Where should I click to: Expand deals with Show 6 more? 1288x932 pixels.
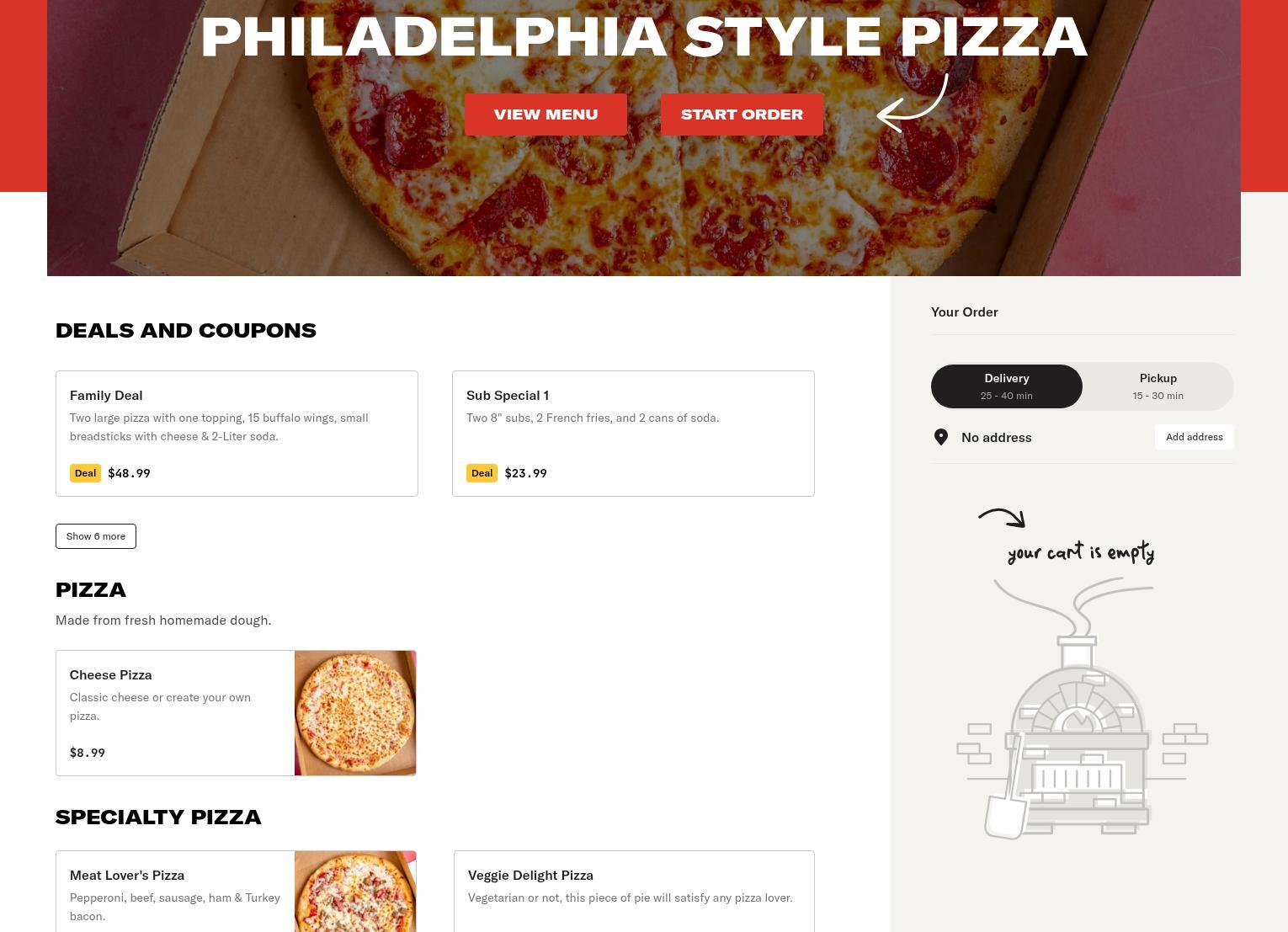coord(96,536)
